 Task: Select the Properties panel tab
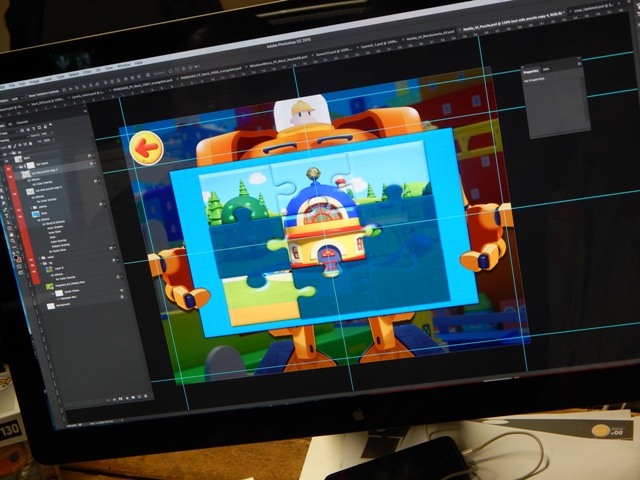click(x=531, y=71)
